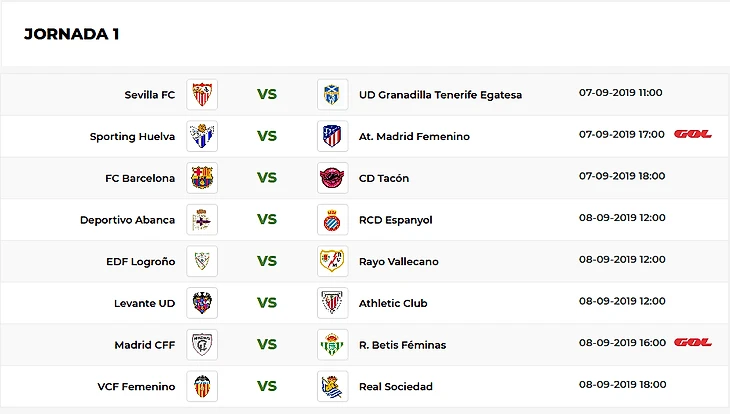Open the FC Barcelona crest icon

tap(202, 178)
